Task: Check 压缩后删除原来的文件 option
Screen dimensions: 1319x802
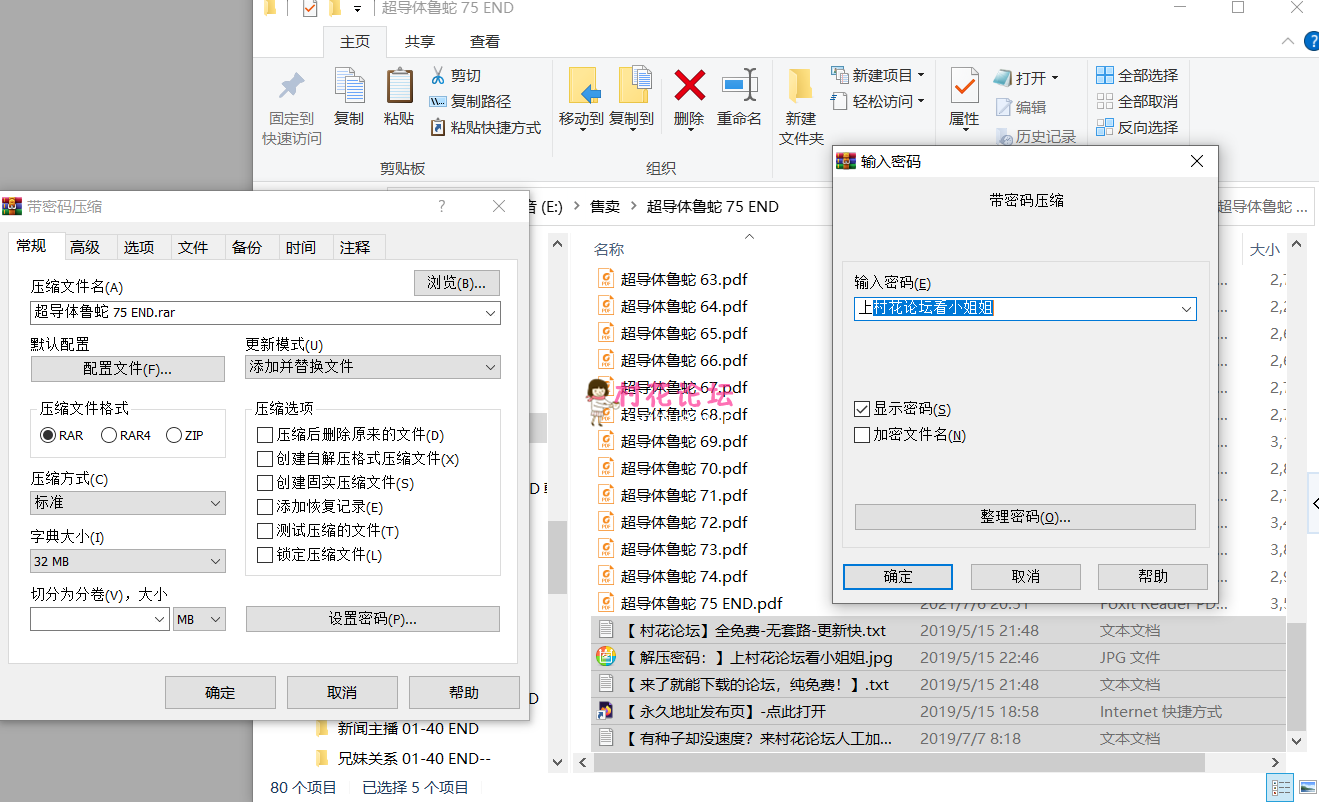Action: (x=265, y=435)
